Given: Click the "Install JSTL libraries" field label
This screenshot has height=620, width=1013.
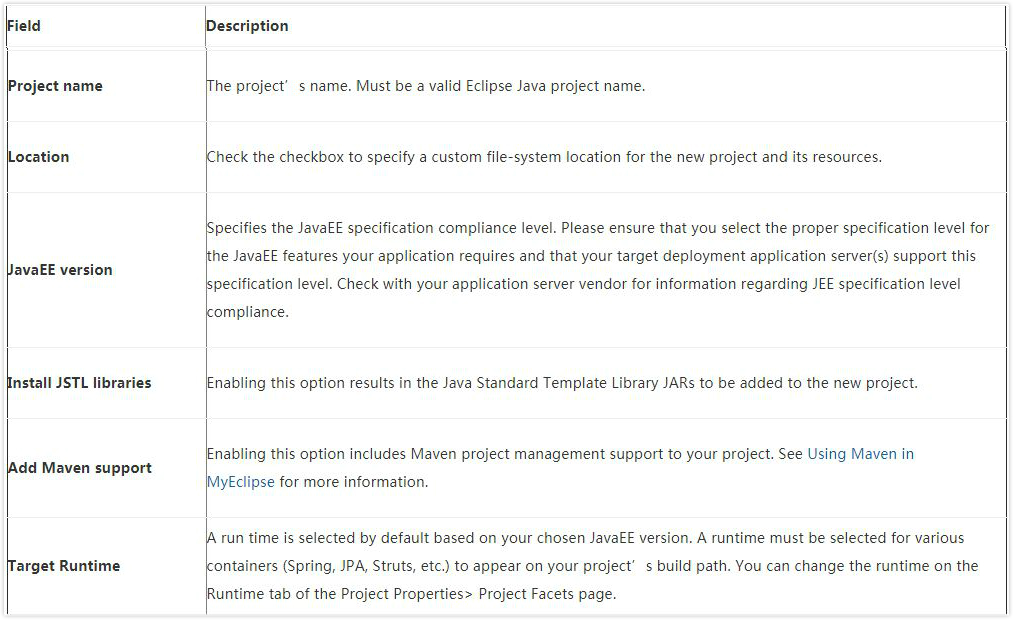Looking at the screenshot, I should [x=79, y=383].
